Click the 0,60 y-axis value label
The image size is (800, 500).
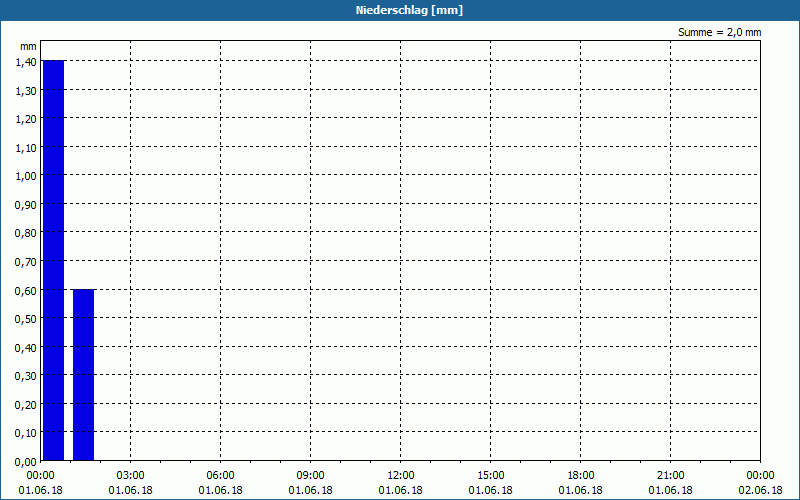click(26, 290)
